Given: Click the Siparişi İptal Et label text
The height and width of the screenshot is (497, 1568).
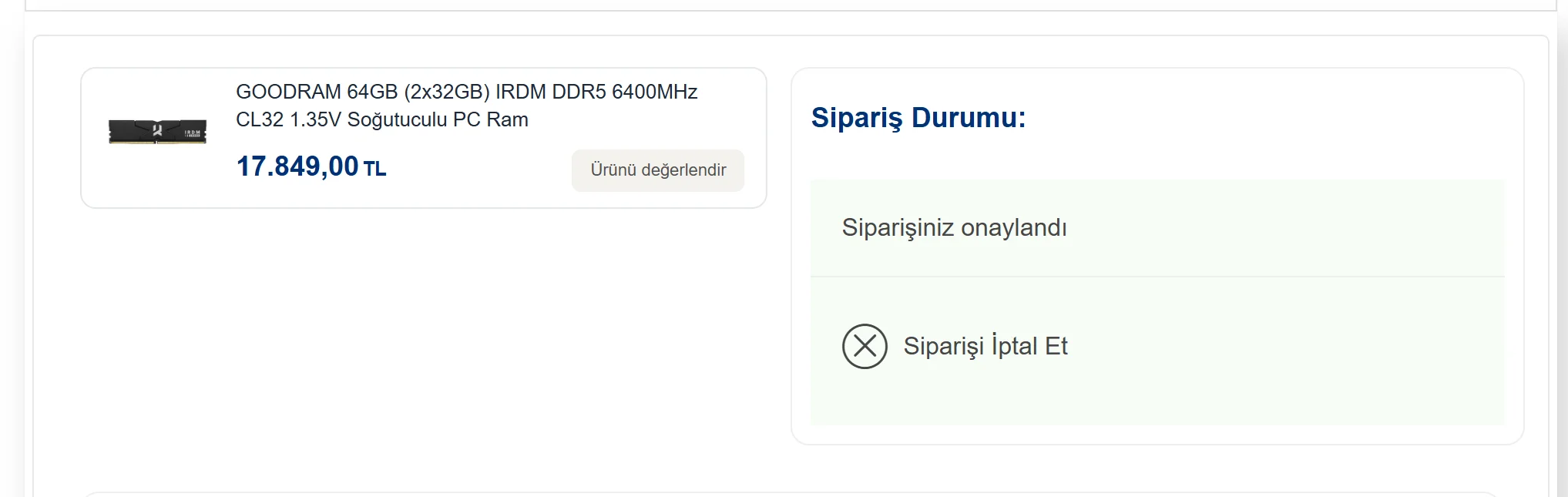Looking at the screenshot, I should (987, 345).
